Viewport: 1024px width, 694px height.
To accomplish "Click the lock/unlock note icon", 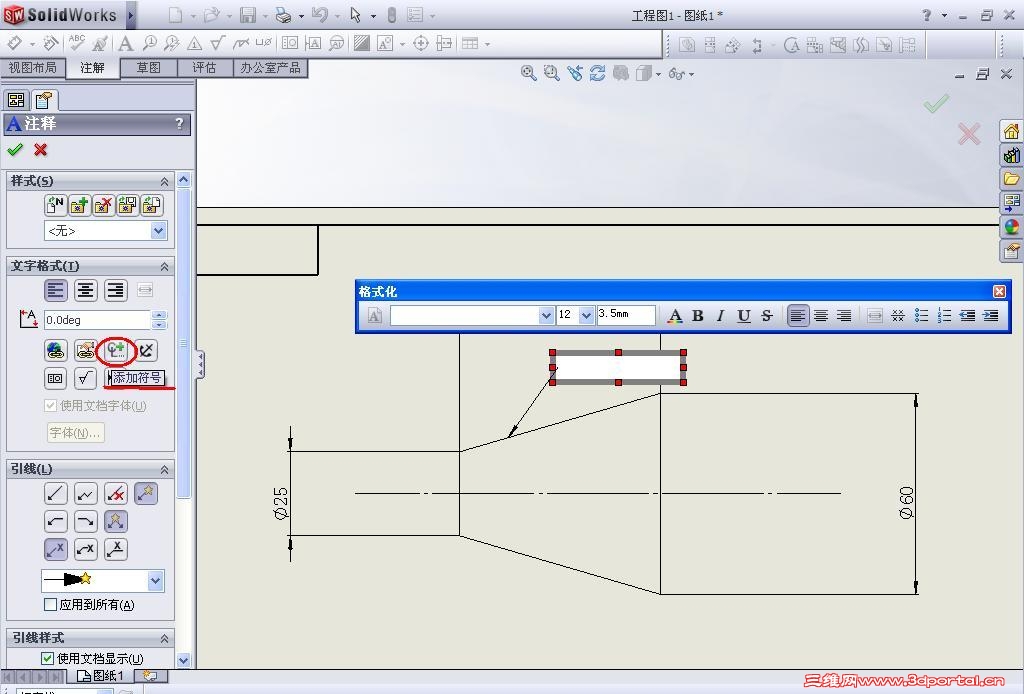I will [x=146, y=351].
